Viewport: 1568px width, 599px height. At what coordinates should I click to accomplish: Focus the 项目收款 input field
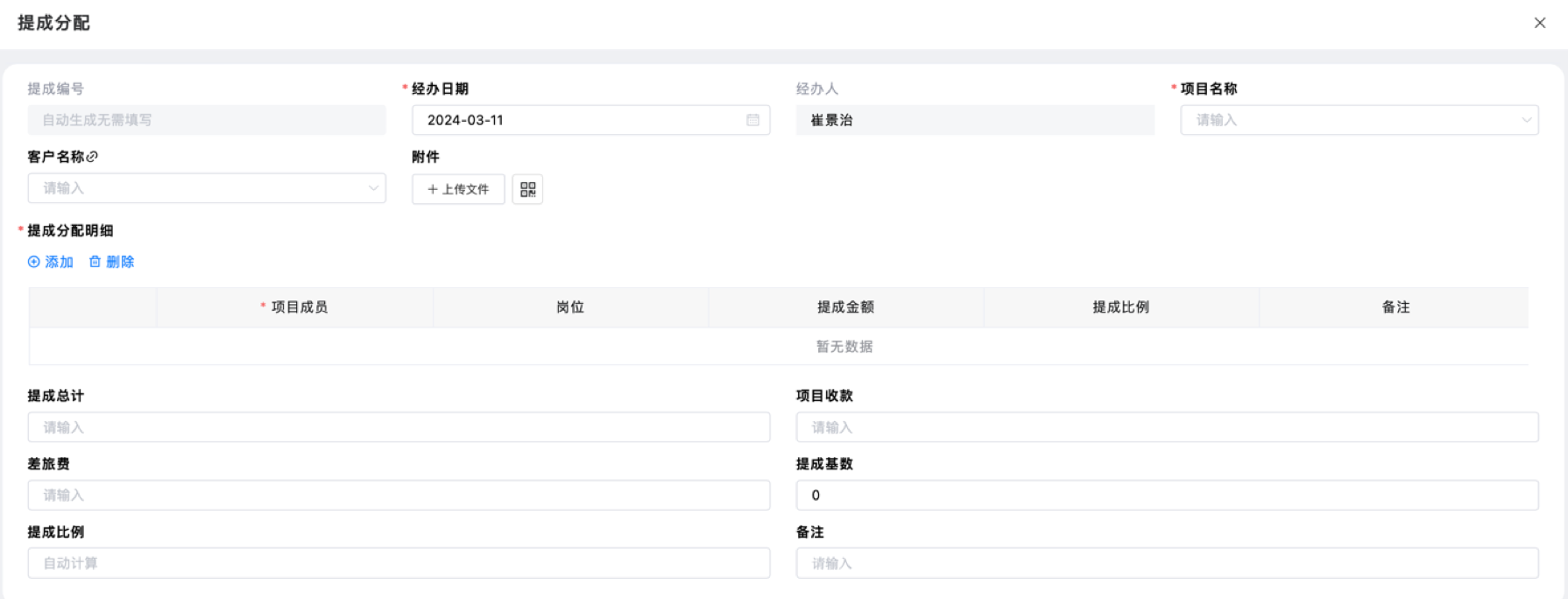click(x=1167, y=427)
